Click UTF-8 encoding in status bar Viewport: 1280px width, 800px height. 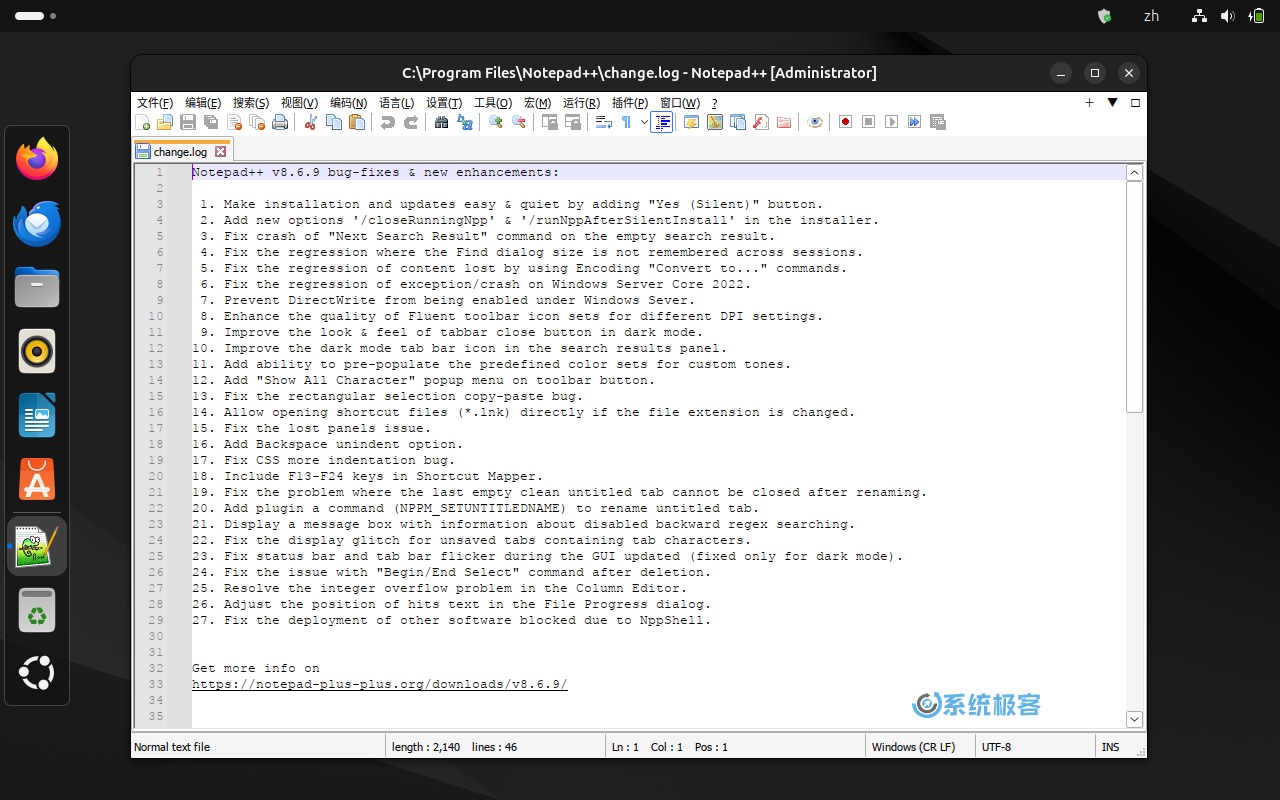[x=997, y=747]
